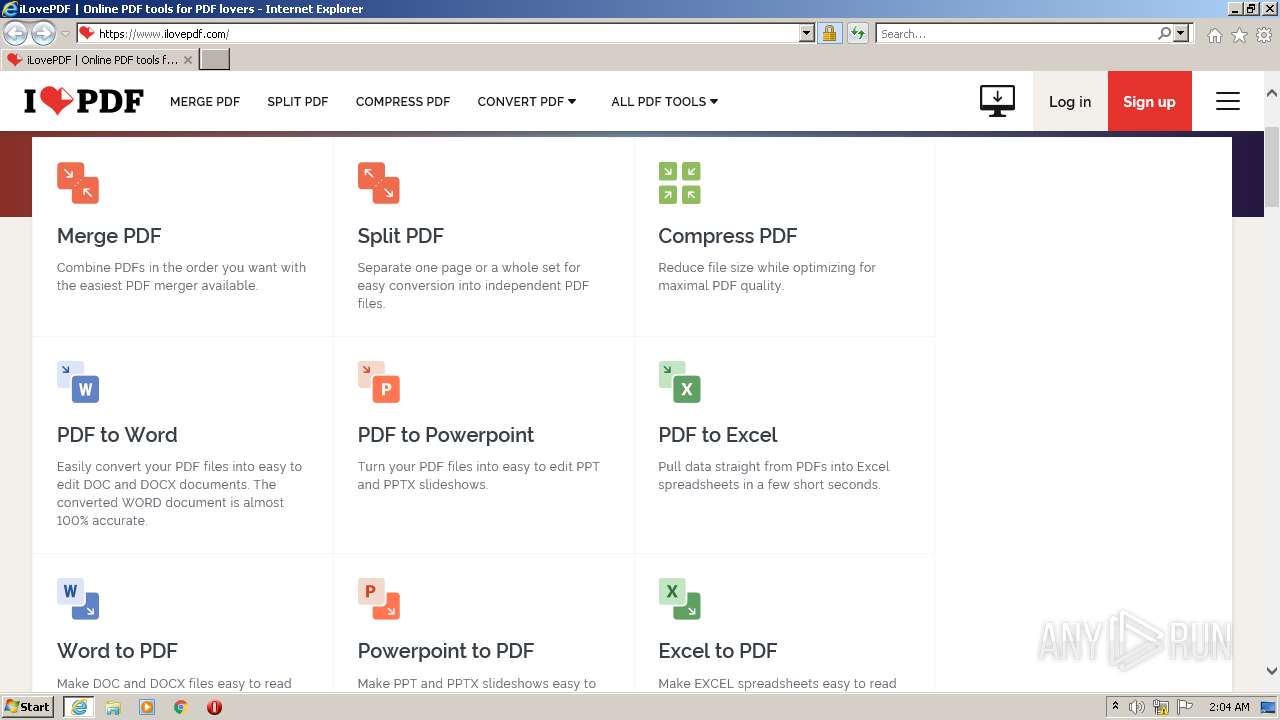Open the Excel to PDF title link
The image size is (1280, 720).
click(718, 651)
